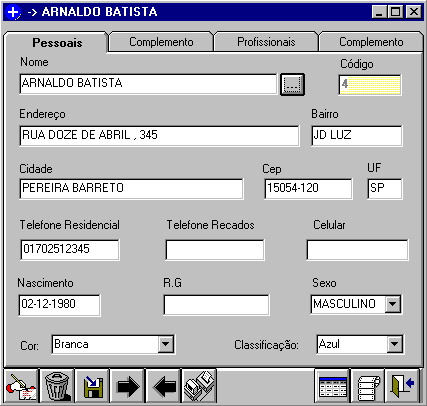Open the Sexo dropdown showing MASCULINO

pyautogui.click(x=392, y=304)
